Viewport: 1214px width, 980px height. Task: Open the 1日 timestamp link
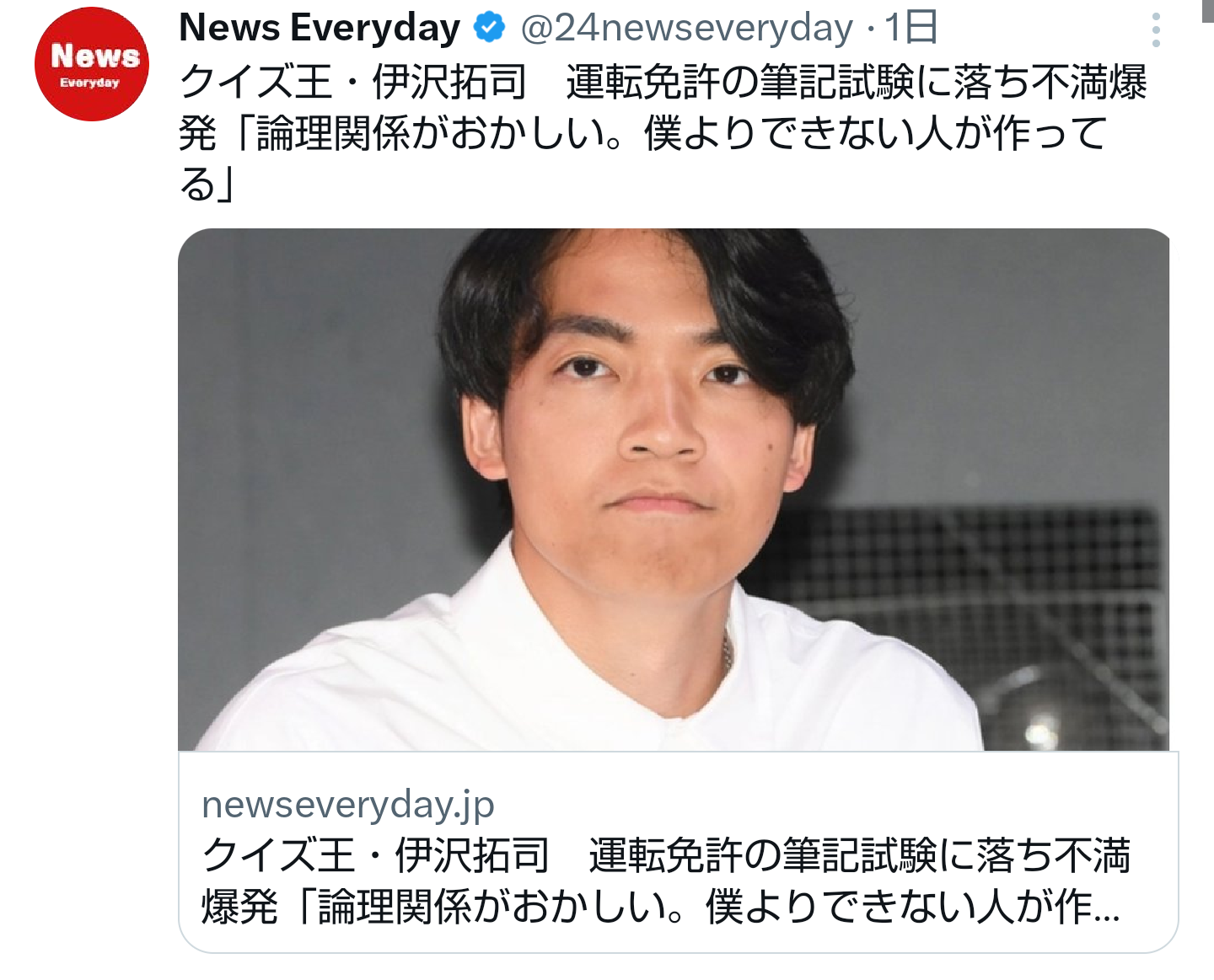[x=910, y=29]
